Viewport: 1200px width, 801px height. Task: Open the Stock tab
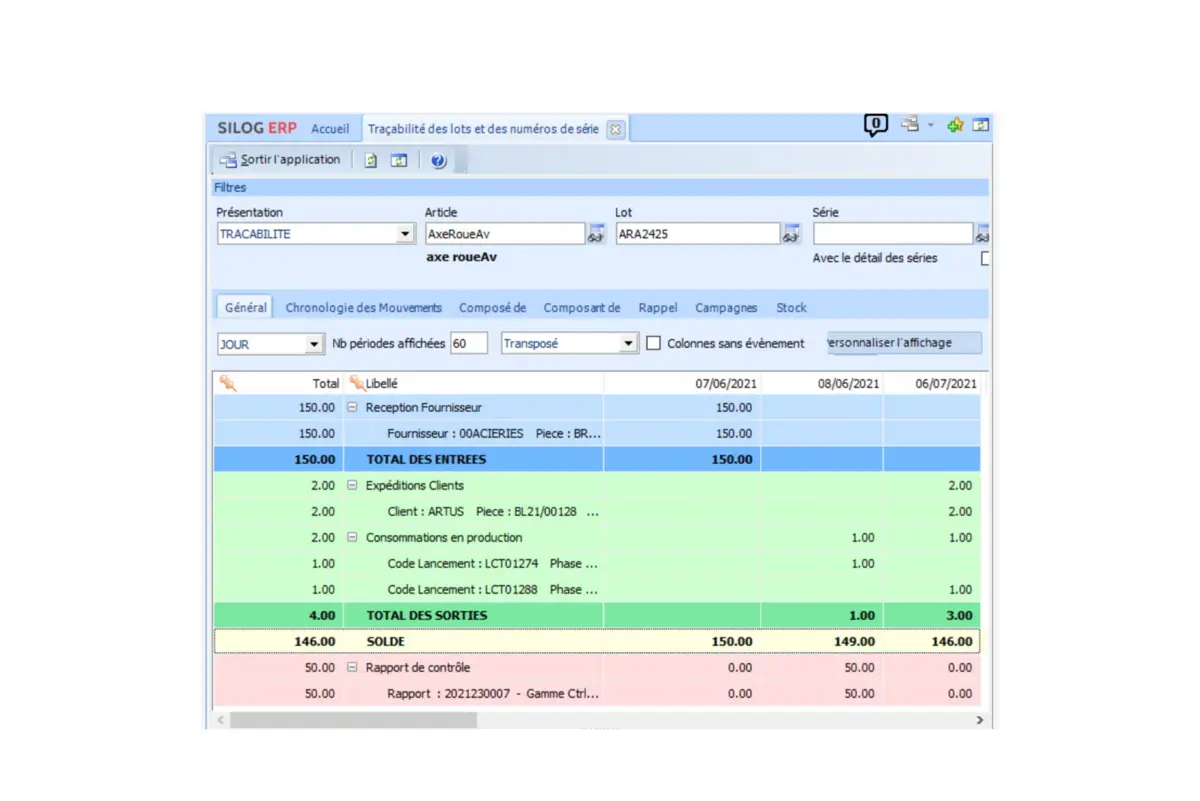(791, 307)
